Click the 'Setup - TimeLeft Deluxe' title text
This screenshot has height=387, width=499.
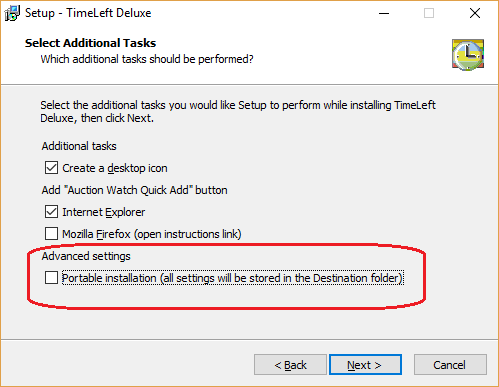[88, 13]
